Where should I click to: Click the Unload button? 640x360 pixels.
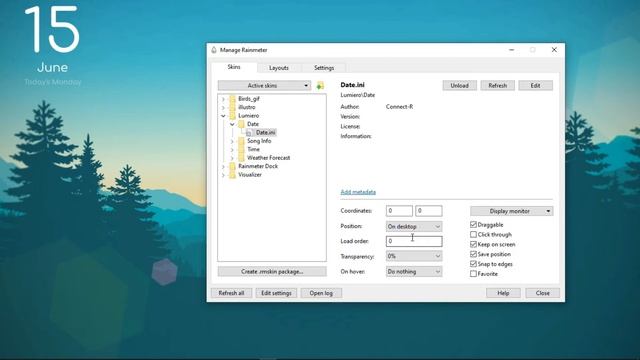tap(460, 85)
